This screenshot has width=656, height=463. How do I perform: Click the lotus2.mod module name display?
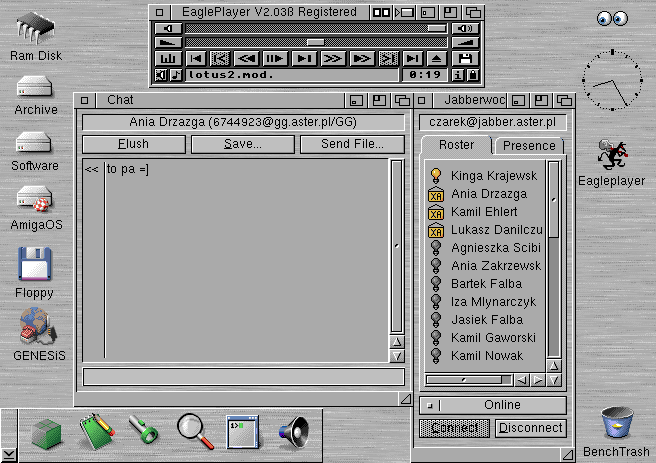292,75
